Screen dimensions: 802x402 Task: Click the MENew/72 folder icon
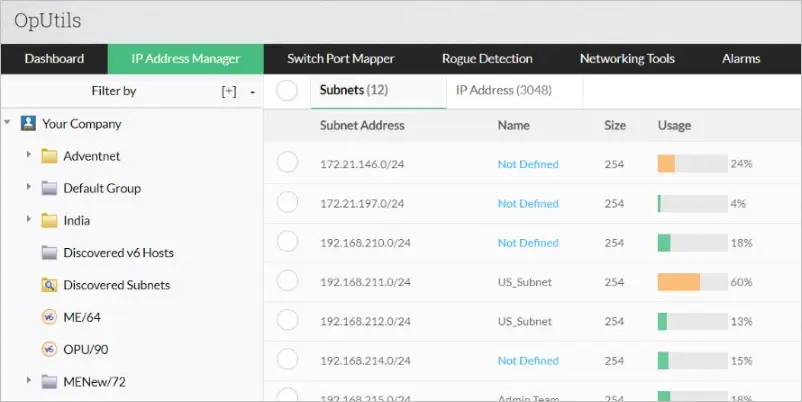point(49,381)
